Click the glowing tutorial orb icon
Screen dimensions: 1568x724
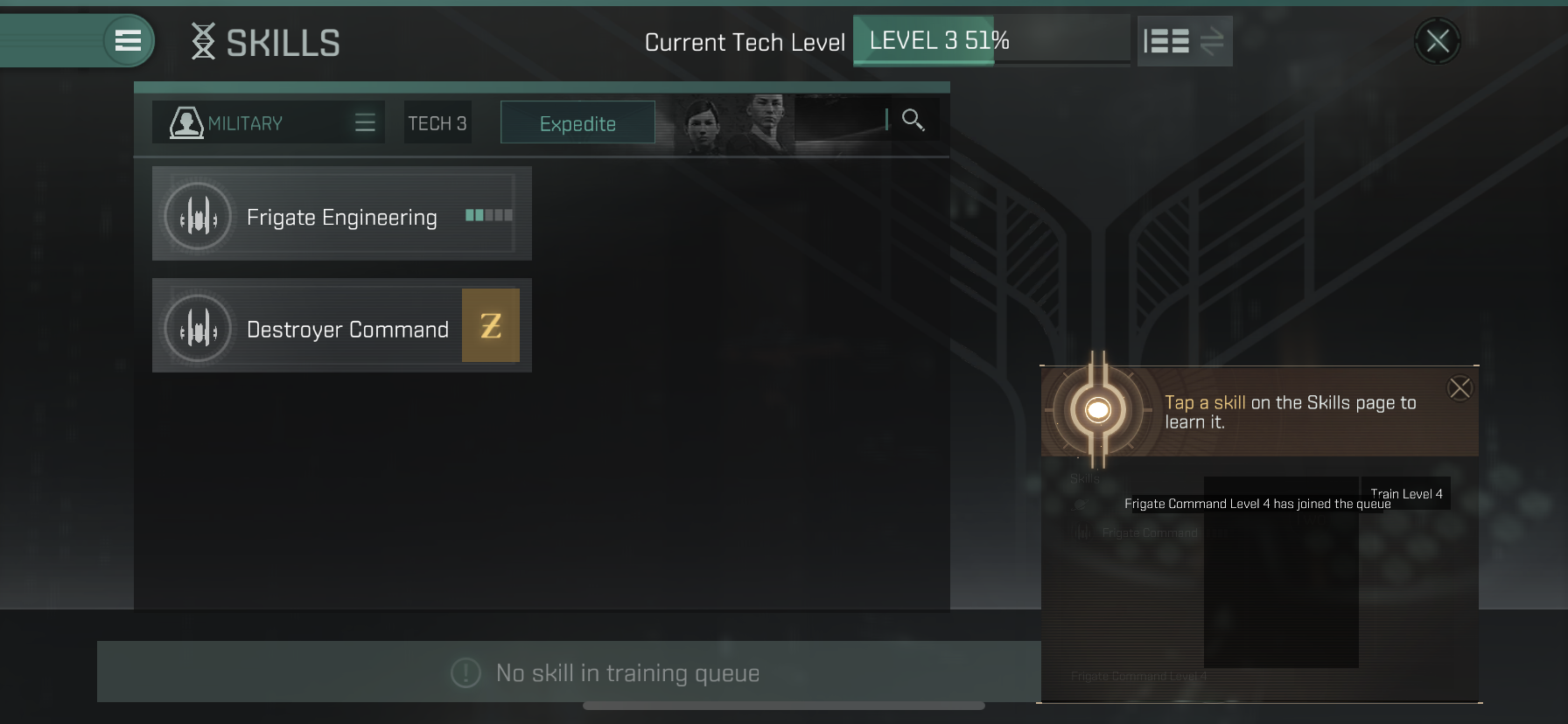(1097, 409)
